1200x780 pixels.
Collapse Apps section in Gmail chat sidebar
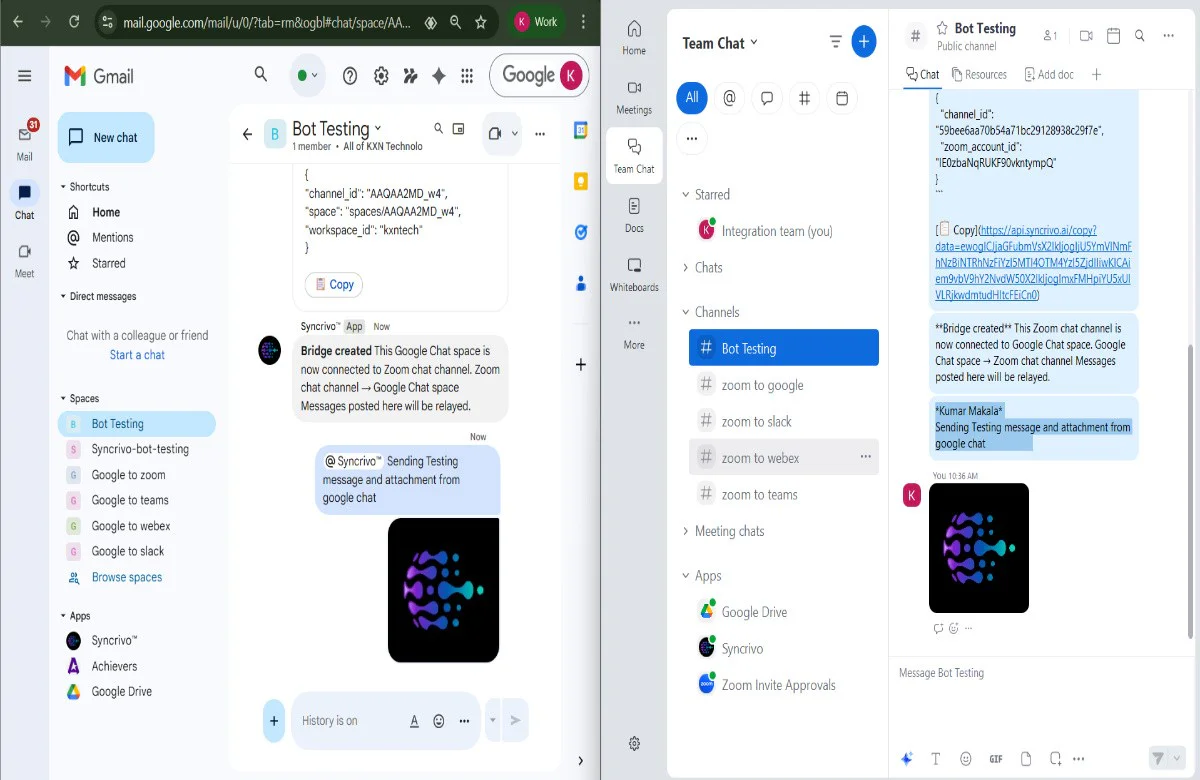[x=63, y=616]
